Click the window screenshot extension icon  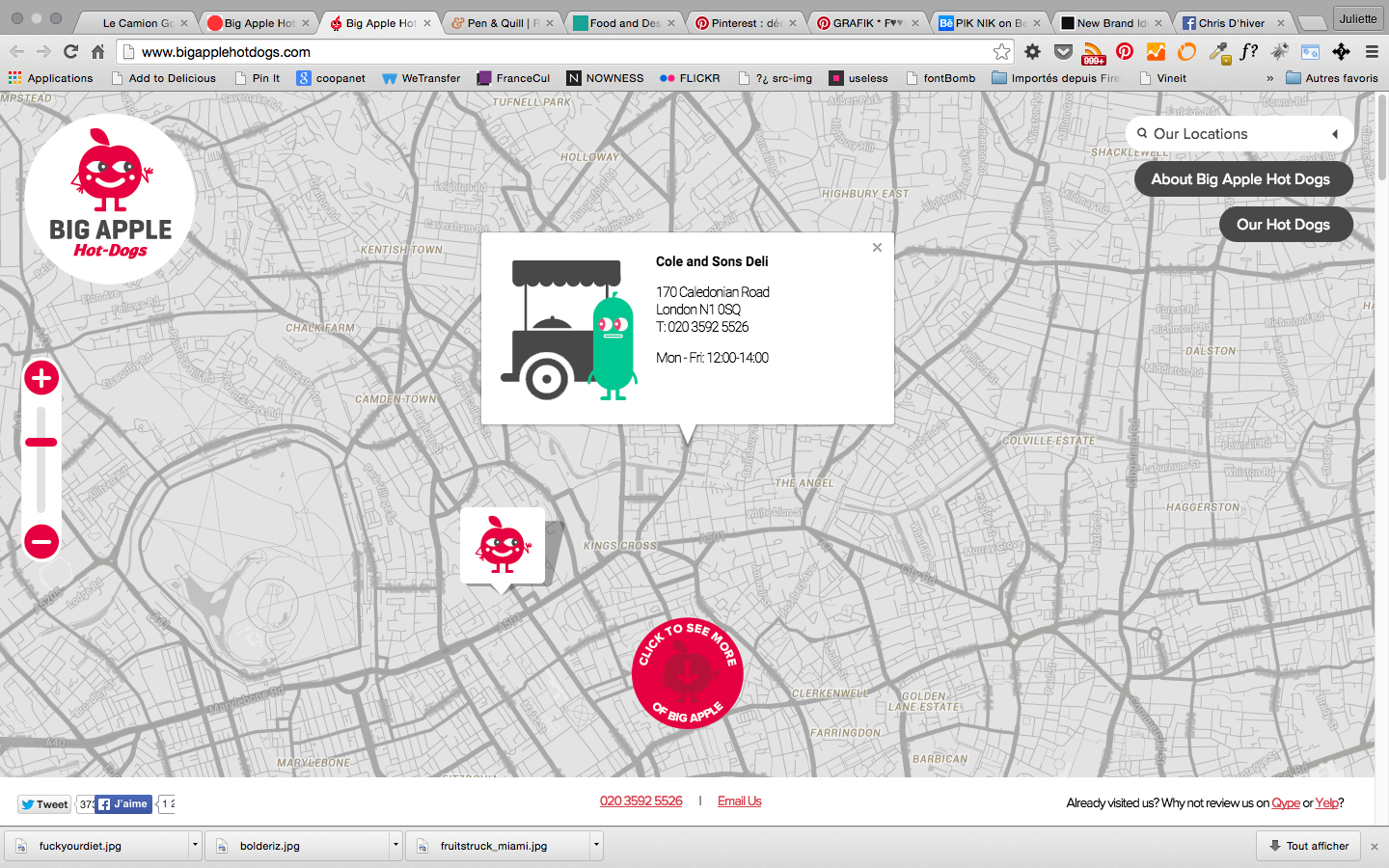pos(1310,52)
